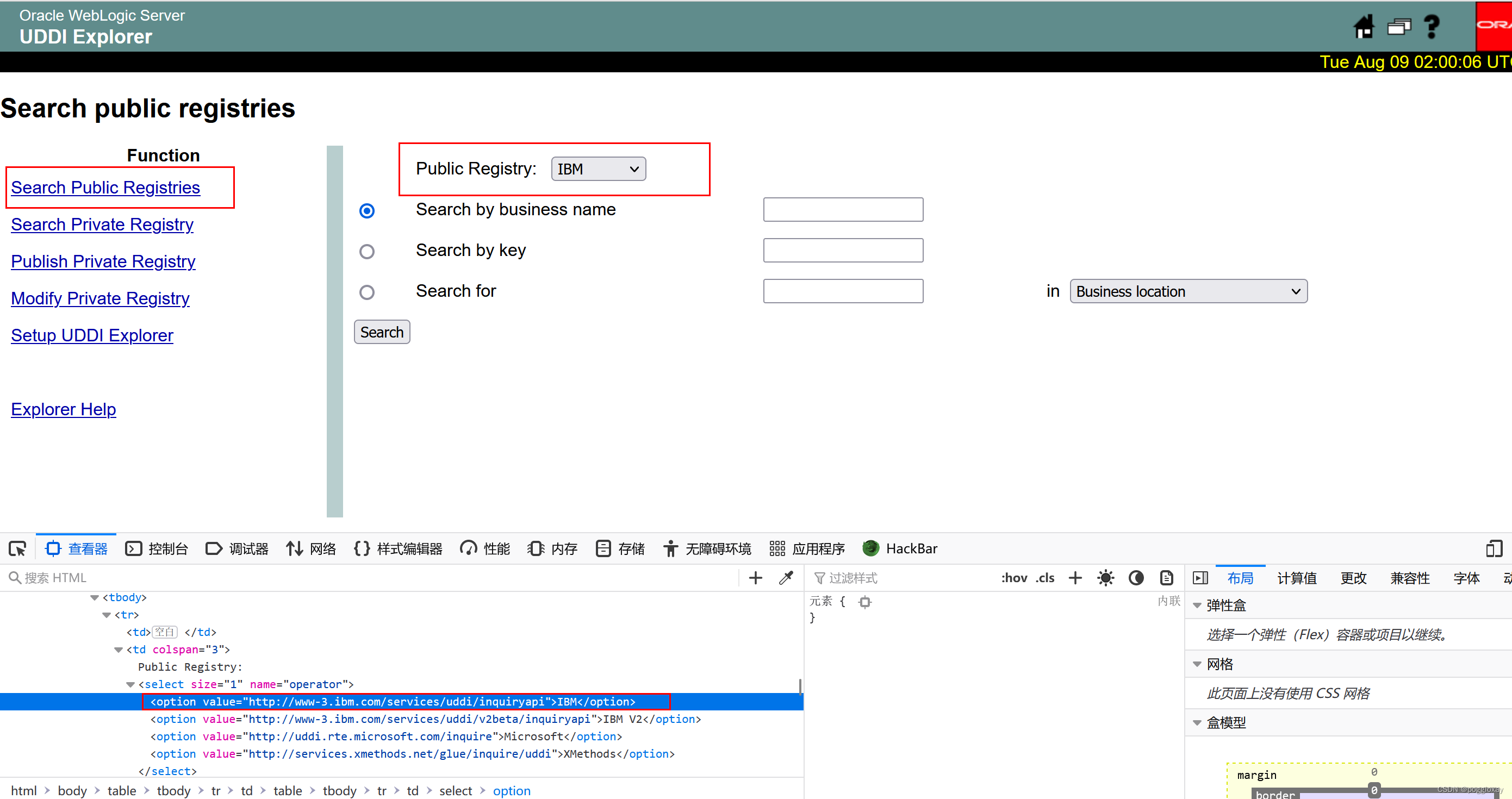Open Modify Private Registry link
1512x799 pixels.
[x=101, y=298]
